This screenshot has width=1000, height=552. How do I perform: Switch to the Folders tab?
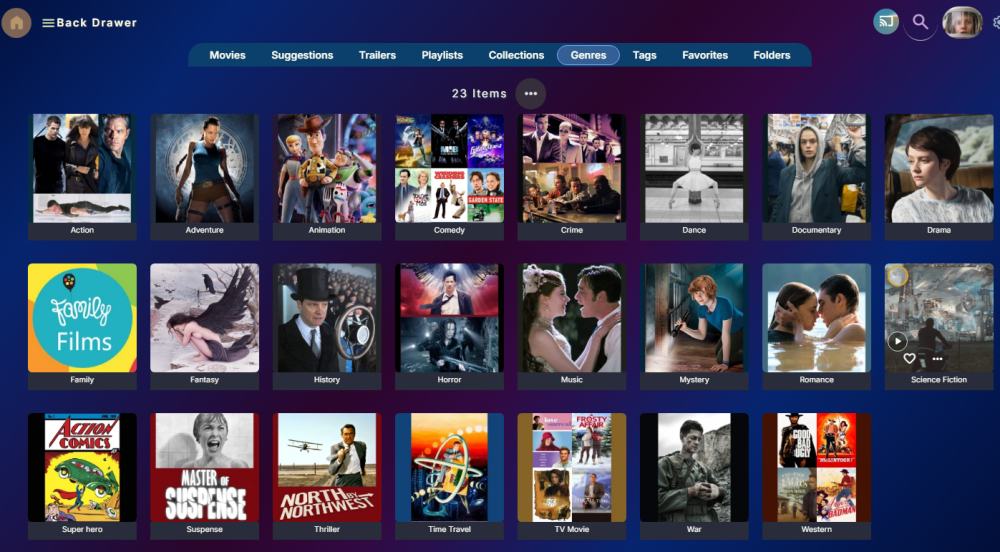(772, 55)
